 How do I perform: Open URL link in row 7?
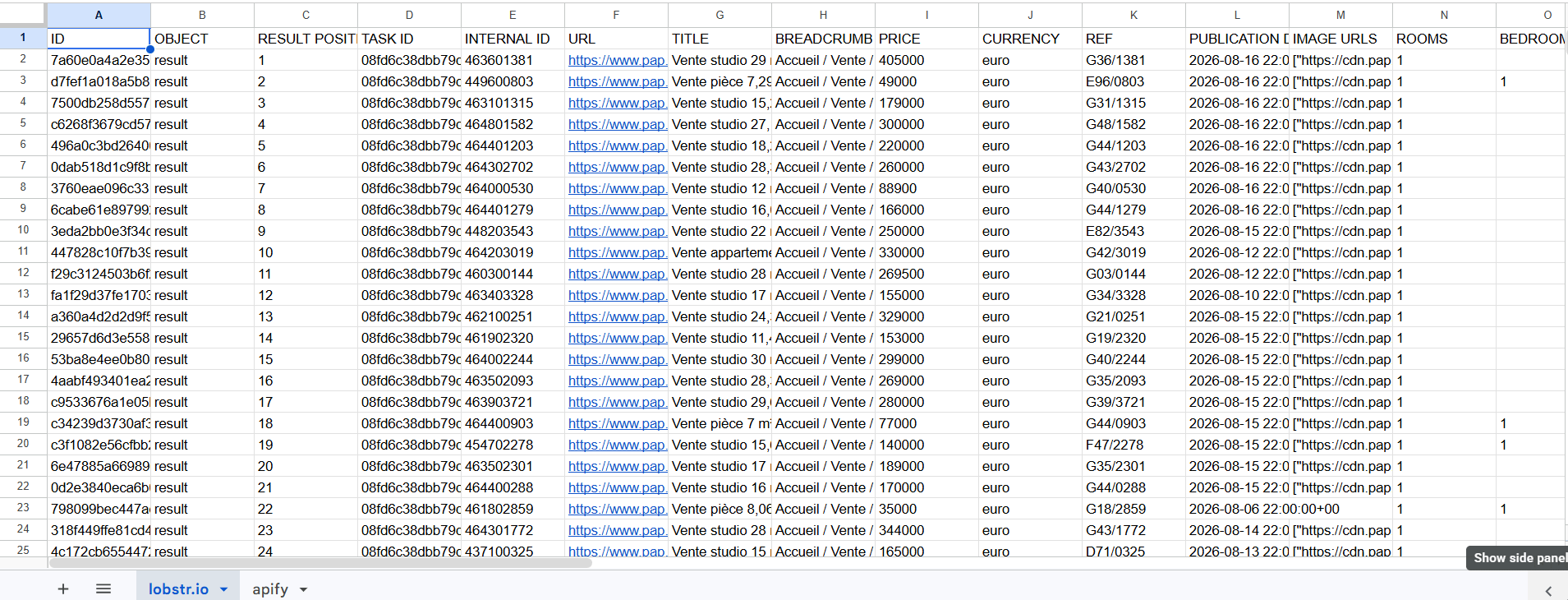(x=617, y=167)
